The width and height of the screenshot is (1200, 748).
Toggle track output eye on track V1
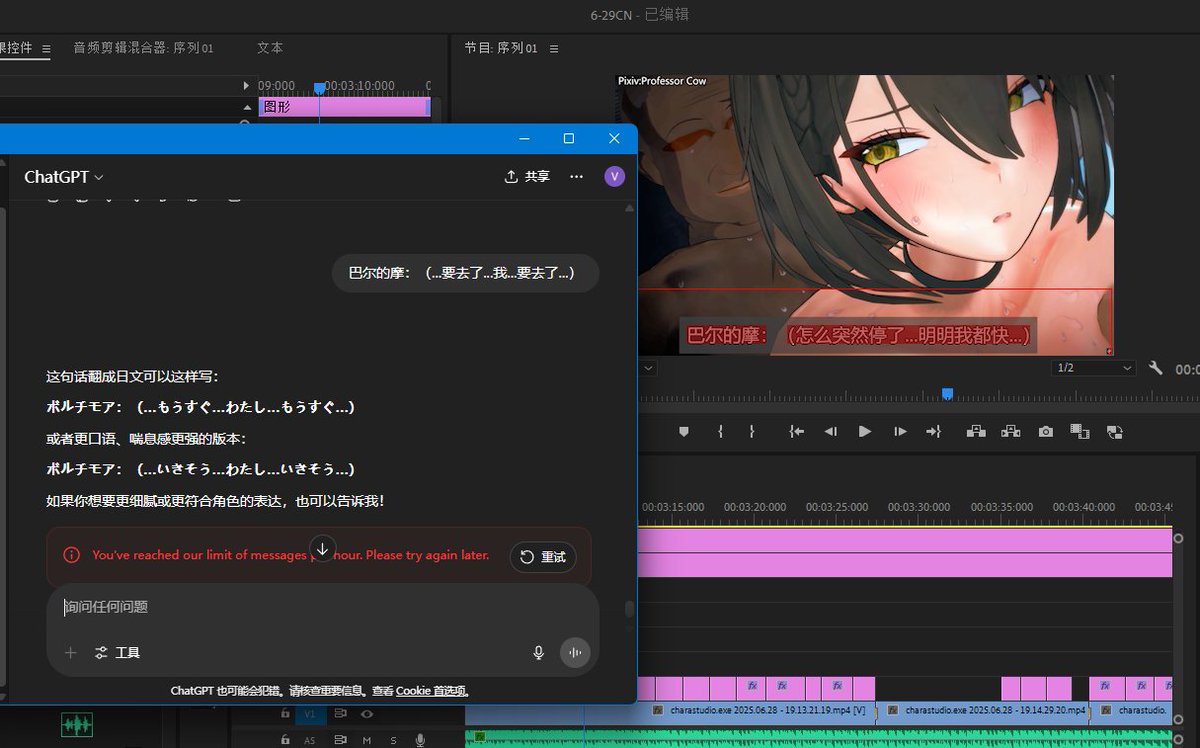[367, 714]
